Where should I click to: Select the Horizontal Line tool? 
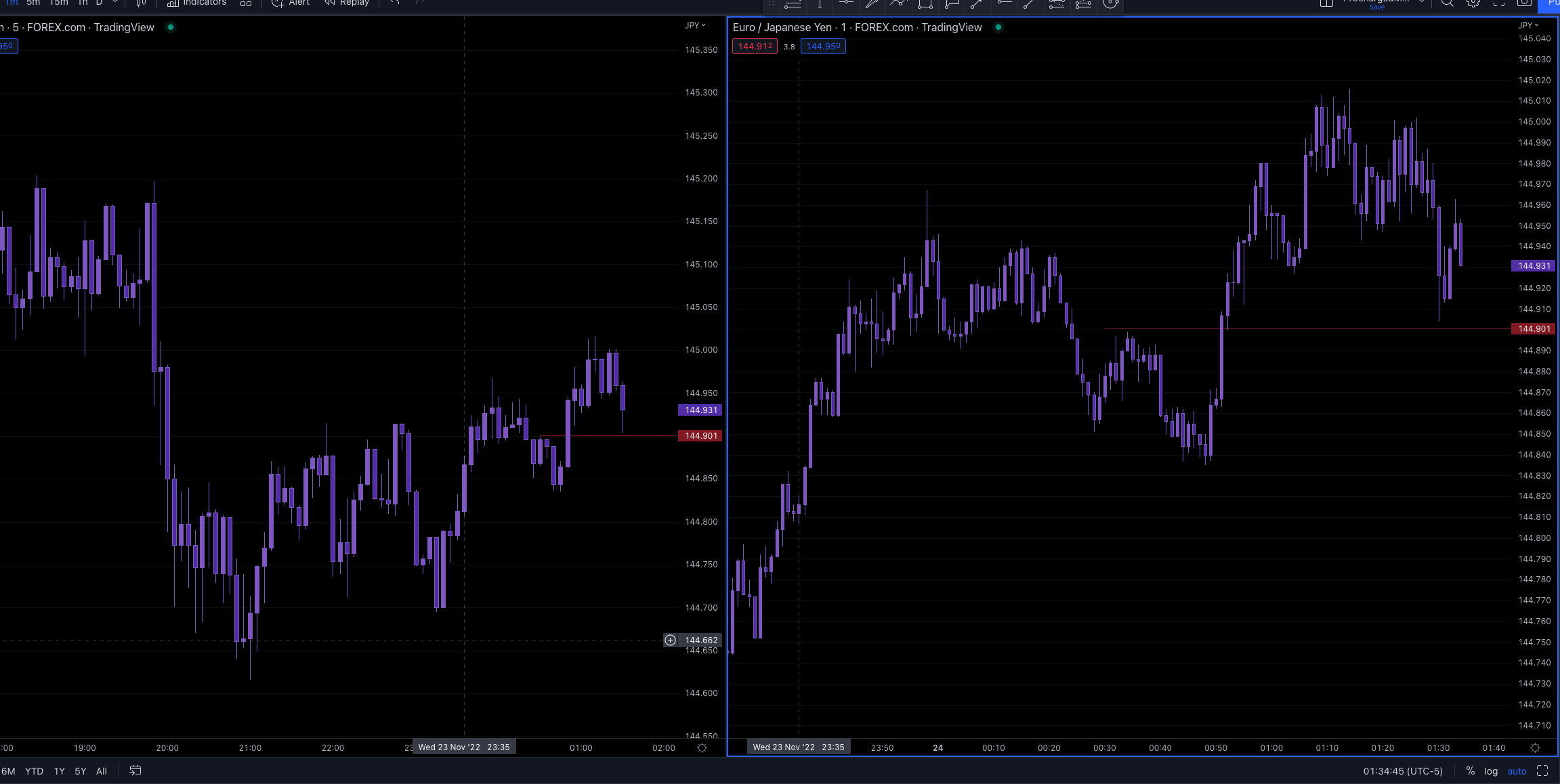click(847, 3)
